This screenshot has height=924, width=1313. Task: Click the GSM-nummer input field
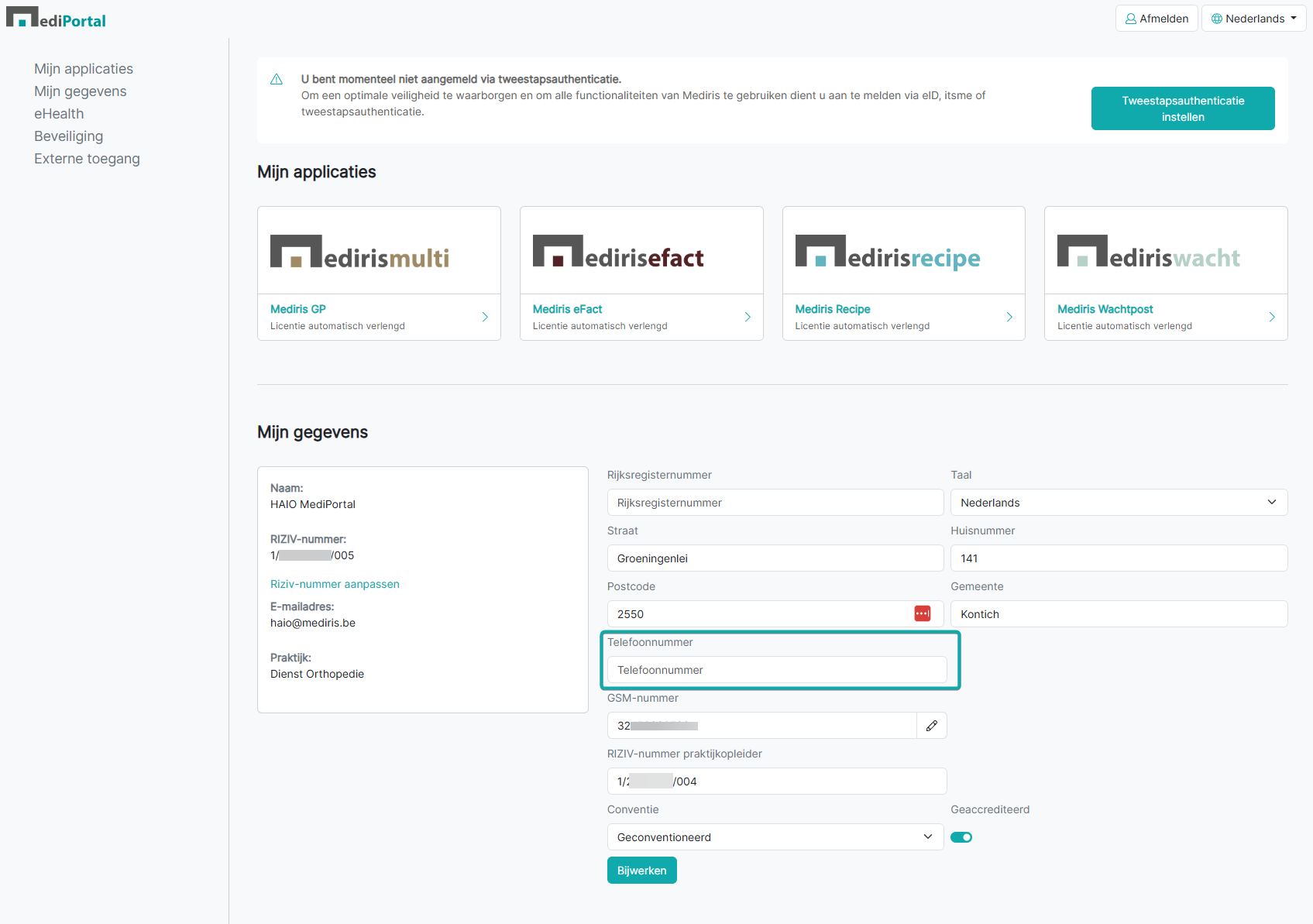click(762, 726)
